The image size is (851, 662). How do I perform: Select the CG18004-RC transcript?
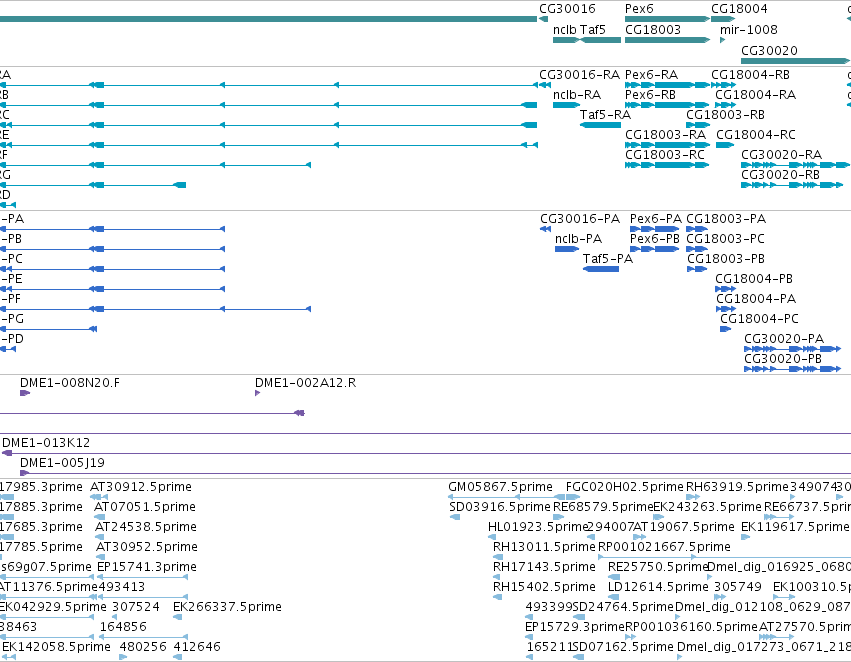coord(756,135)
